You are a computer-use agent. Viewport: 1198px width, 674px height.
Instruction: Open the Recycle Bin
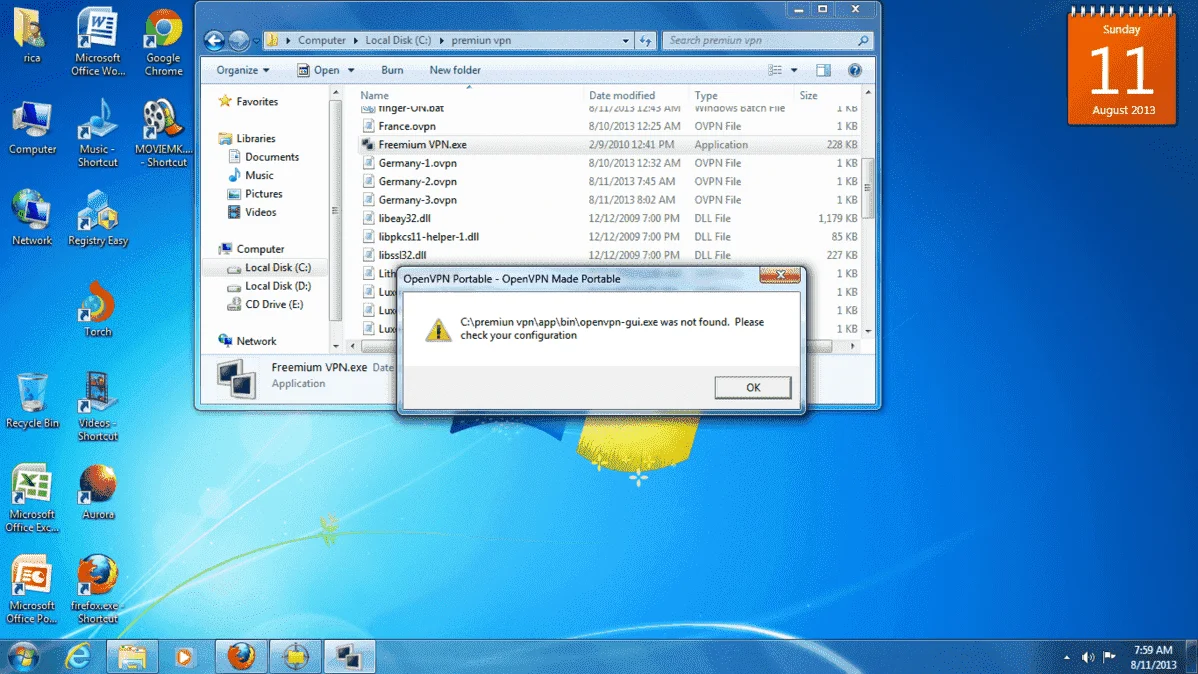tap(32, 400)
